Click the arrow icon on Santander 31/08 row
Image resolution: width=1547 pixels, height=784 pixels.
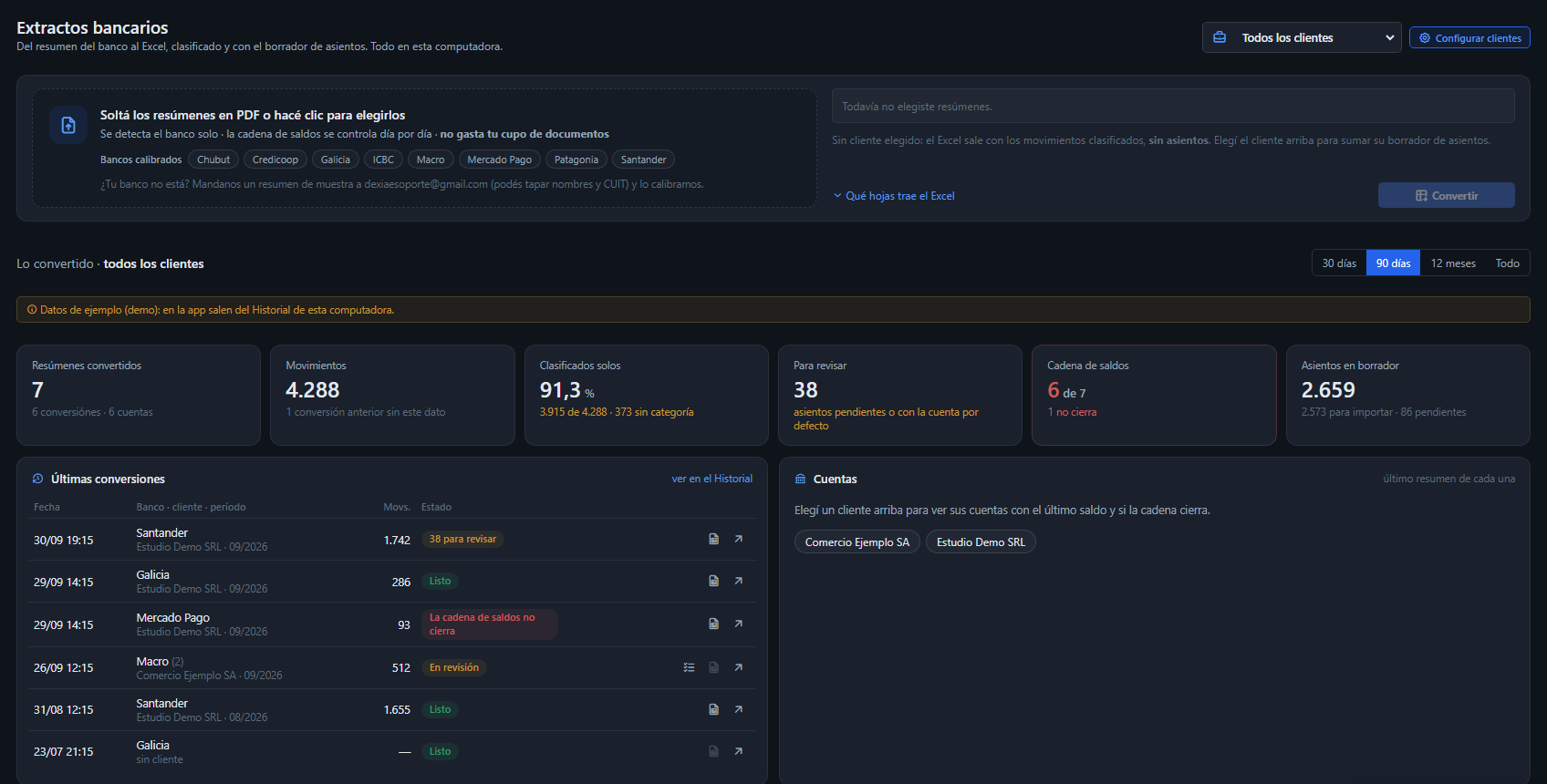click(x=739, y=709)
